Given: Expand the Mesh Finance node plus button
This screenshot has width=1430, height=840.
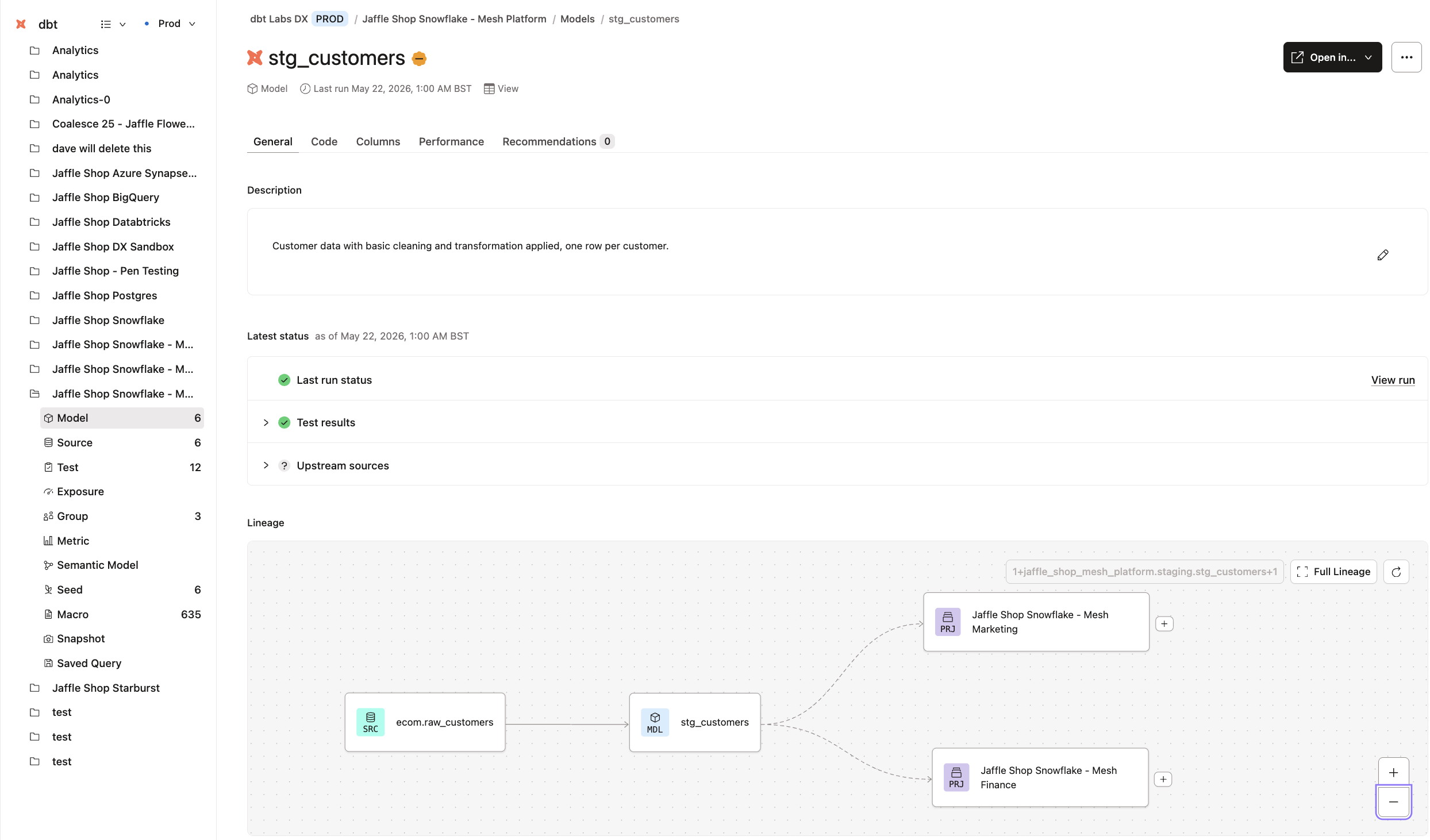Looking at the screenshot, I should (1163, 779).
